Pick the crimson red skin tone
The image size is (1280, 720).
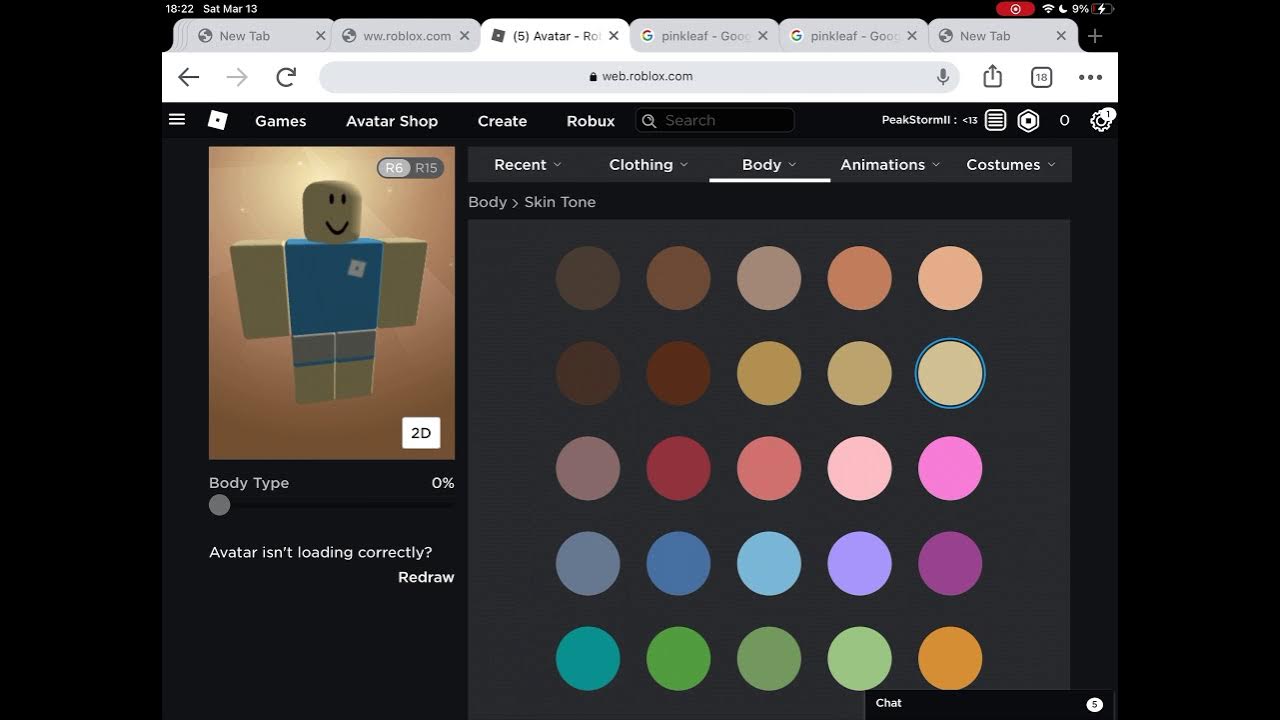[678, 468]
